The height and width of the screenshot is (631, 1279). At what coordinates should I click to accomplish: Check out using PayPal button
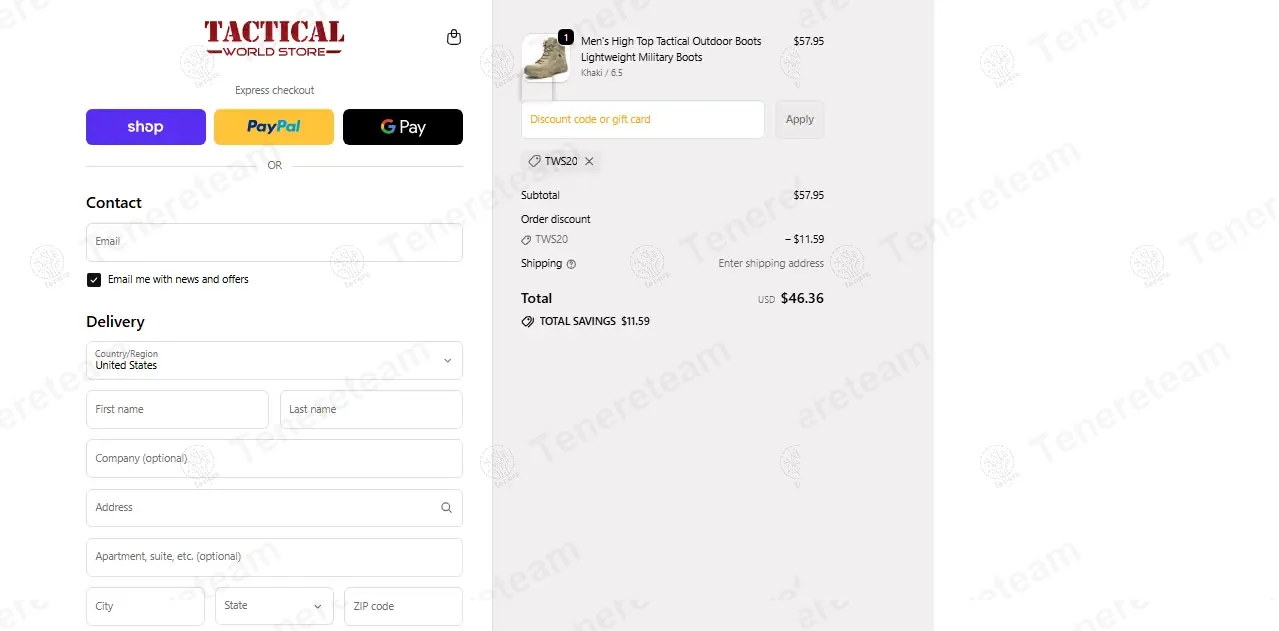[274, 127]
